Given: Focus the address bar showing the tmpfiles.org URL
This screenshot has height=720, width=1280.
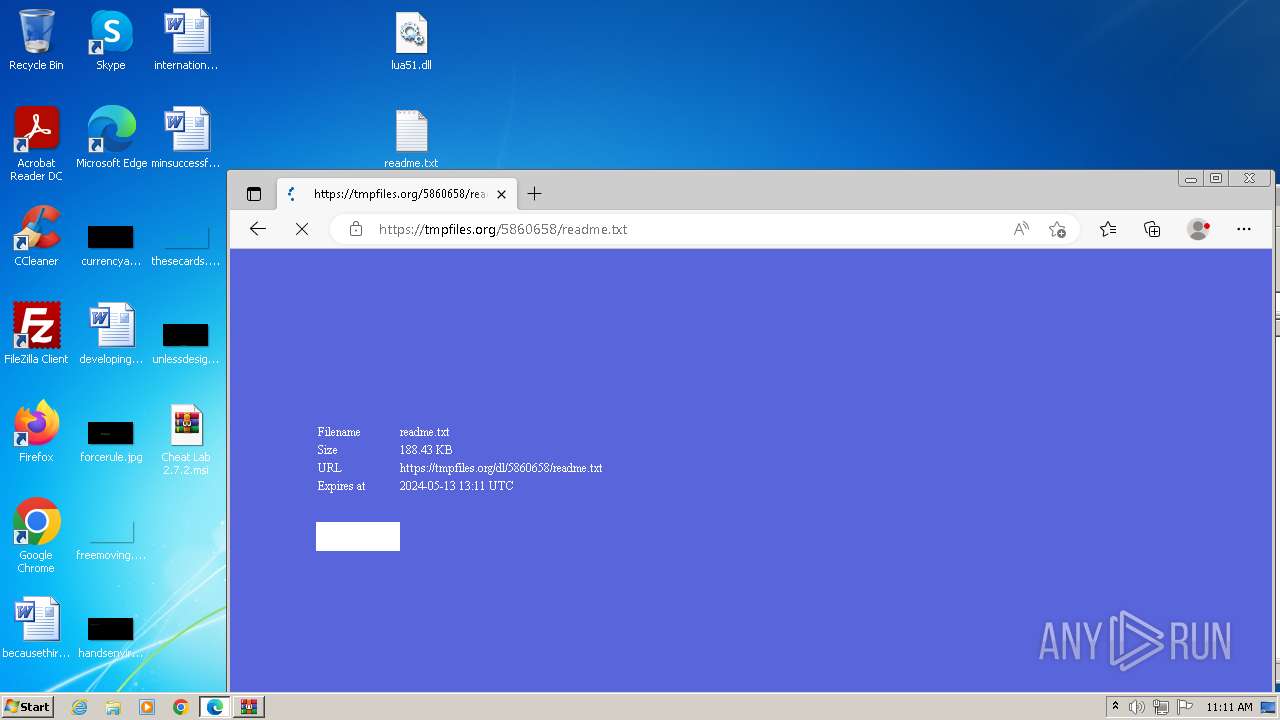Looking at the screenshot, I should [690, 229].
